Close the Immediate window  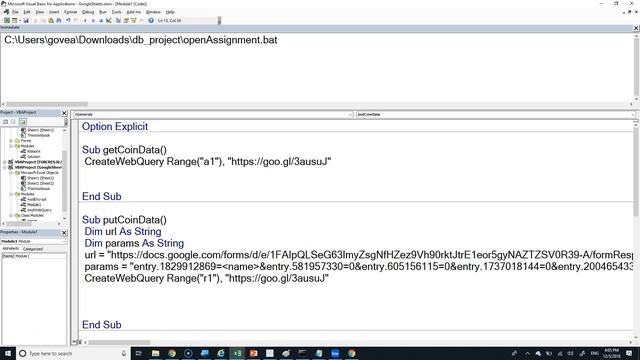636,28
